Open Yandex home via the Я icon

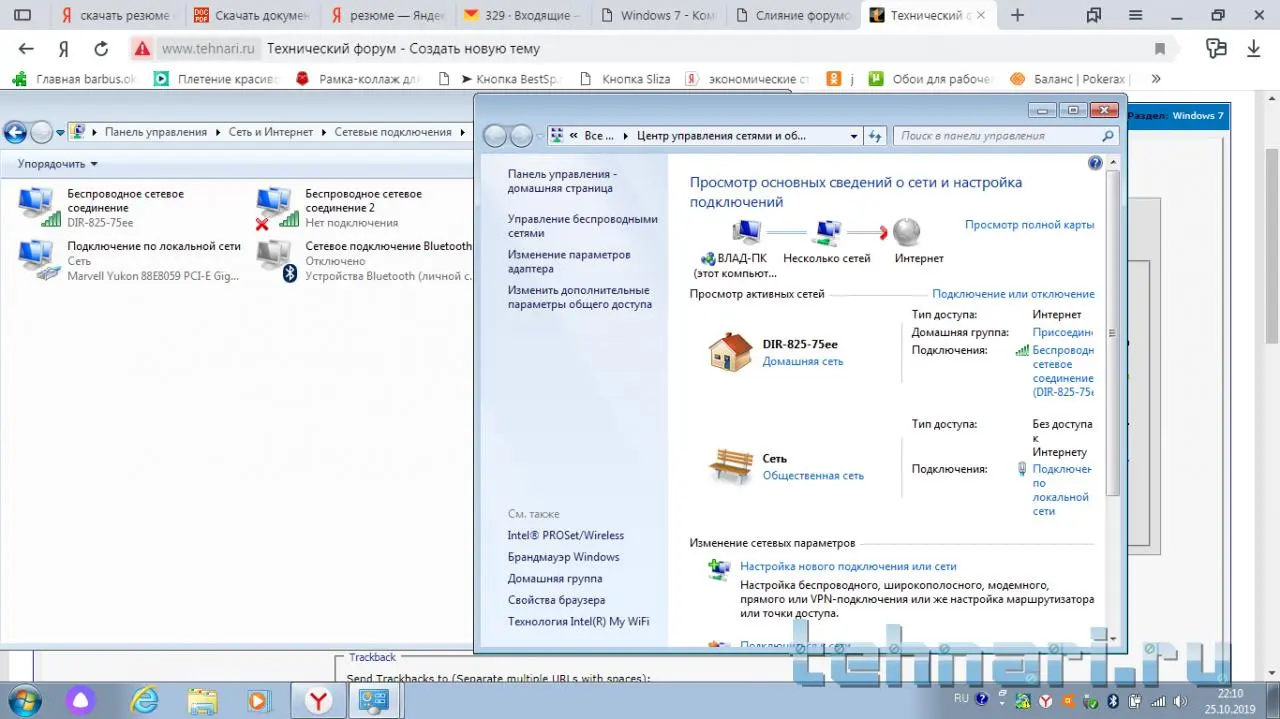[x=64, y=48]
